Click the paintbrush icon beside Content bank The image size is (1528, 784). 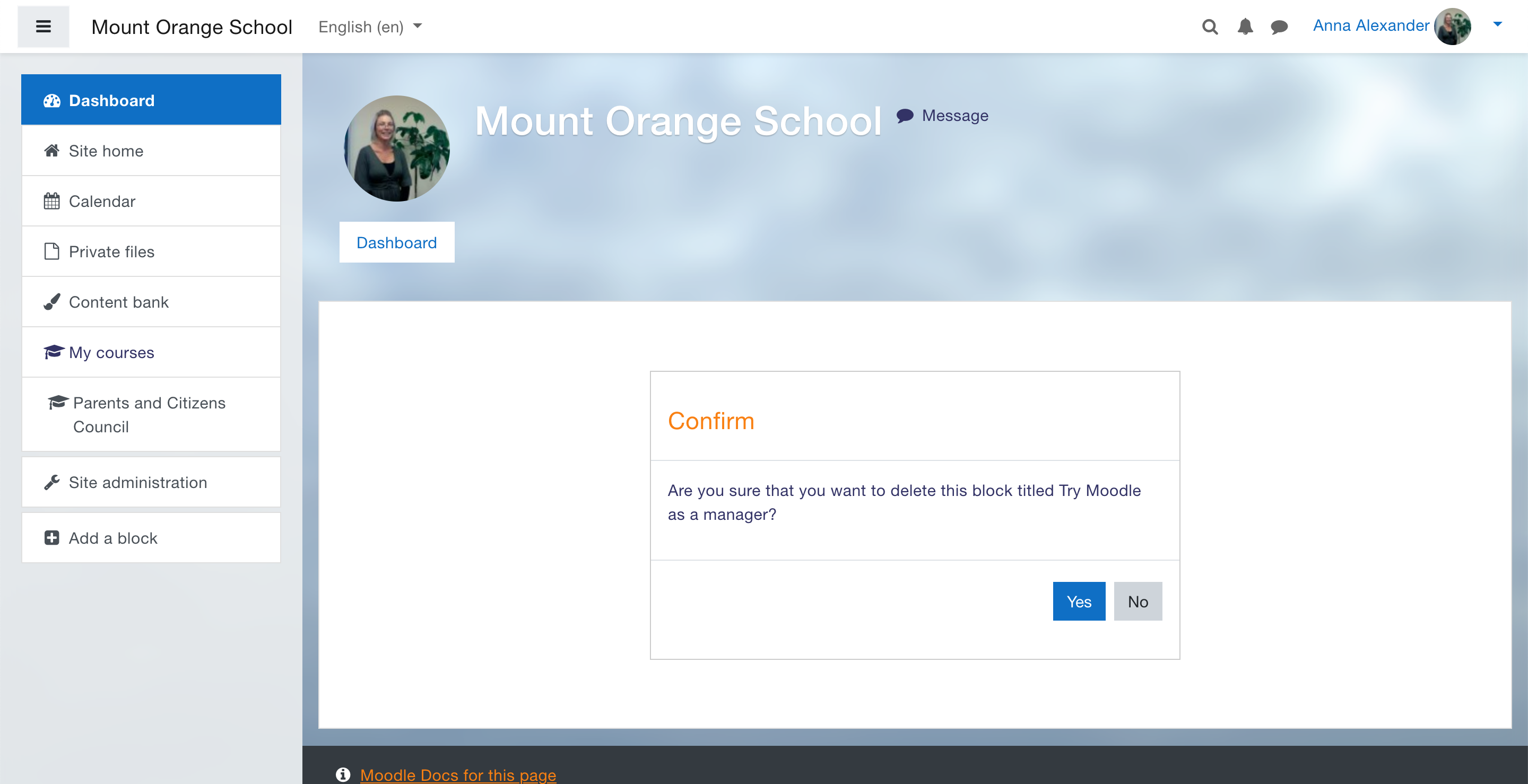[51, 302]
